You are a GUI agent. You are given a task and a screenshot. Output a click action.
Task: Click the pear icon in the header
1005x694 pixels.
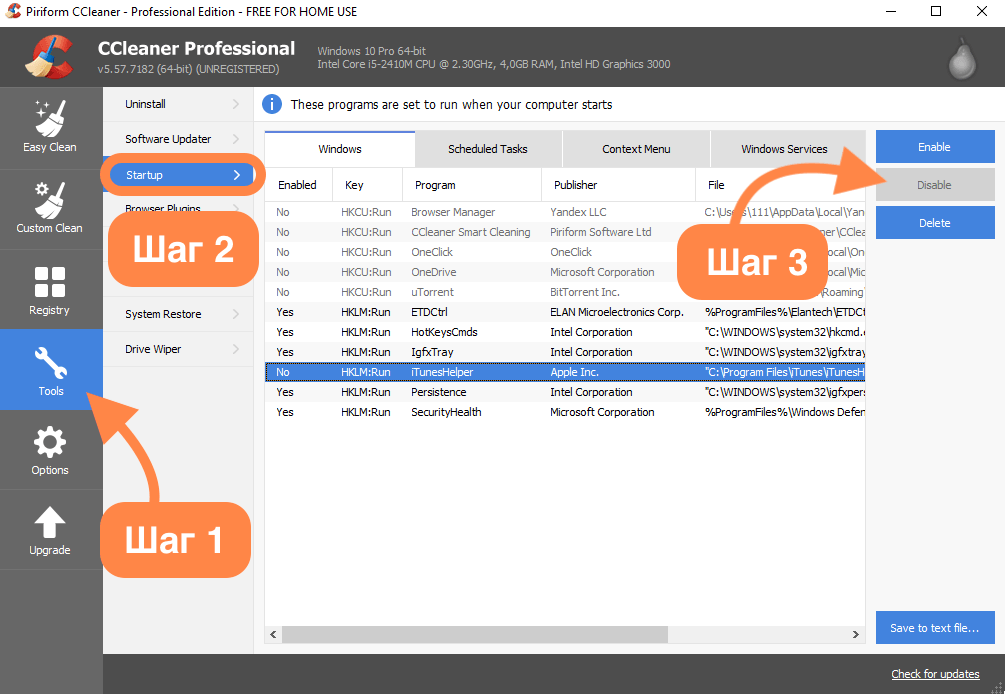click(962, 58)
